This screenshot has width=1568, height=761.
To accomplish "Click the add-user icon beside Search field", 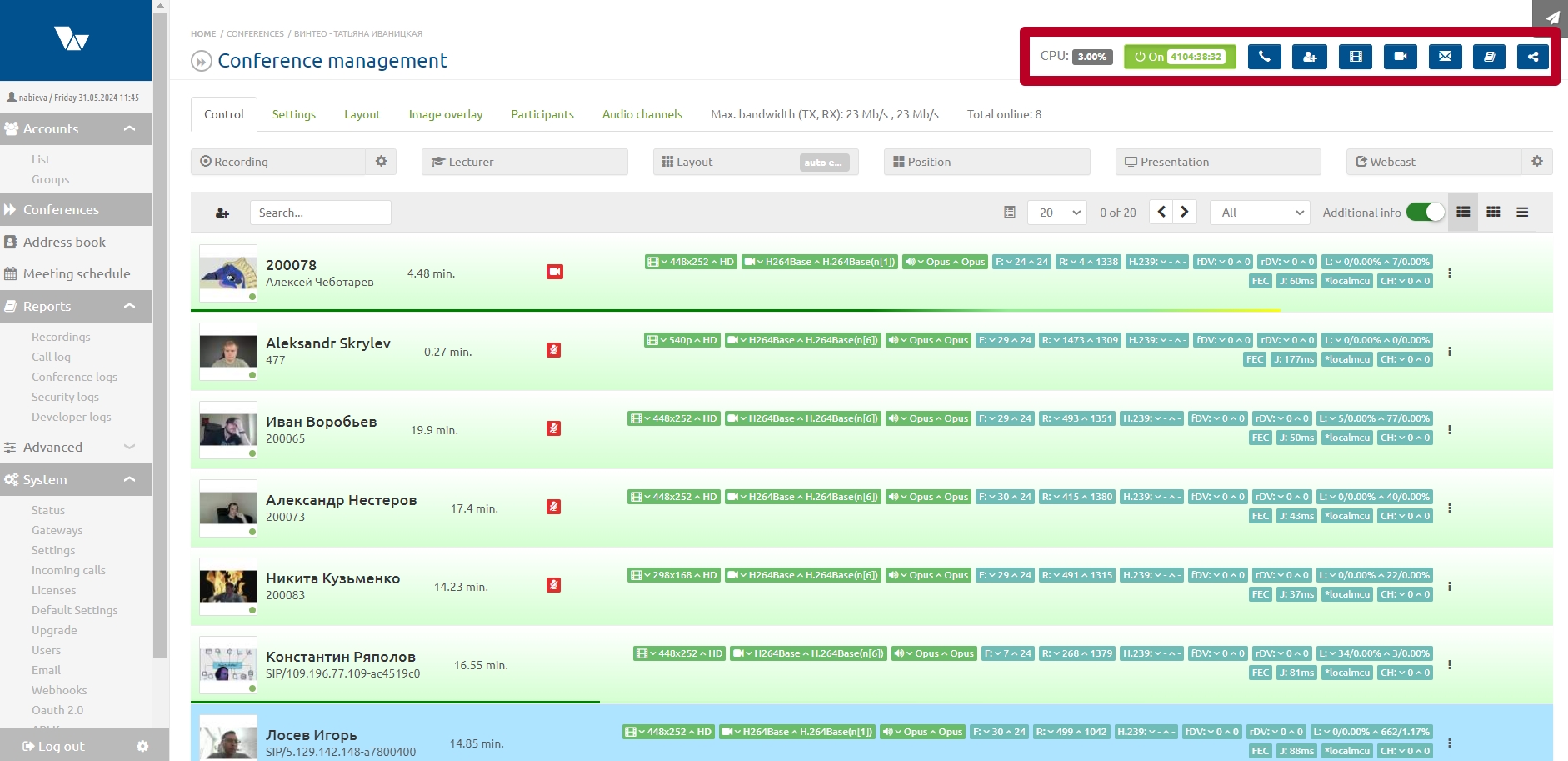I will click(x=222, y=213).
